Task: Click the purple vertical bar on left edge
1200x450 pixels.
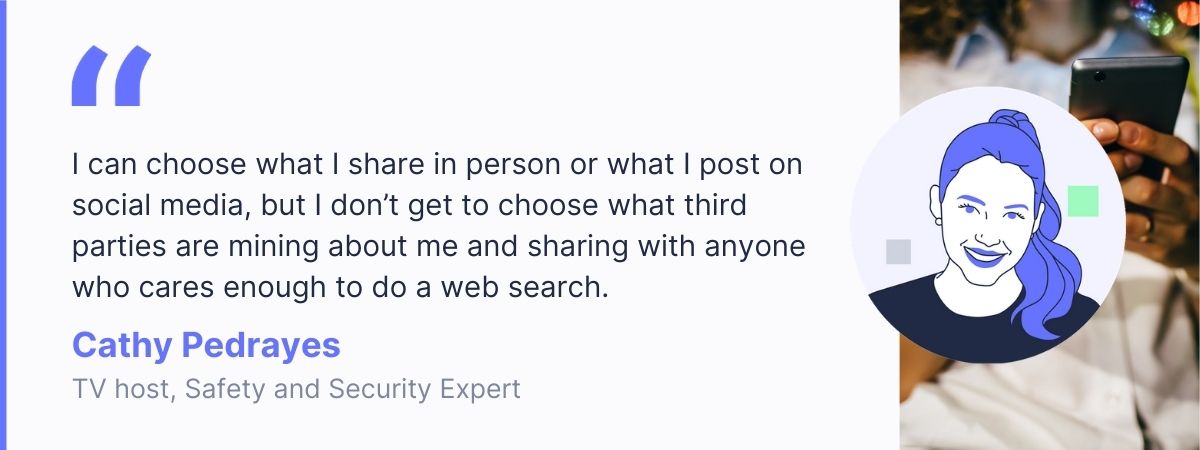Action: (x=4, y=225)
